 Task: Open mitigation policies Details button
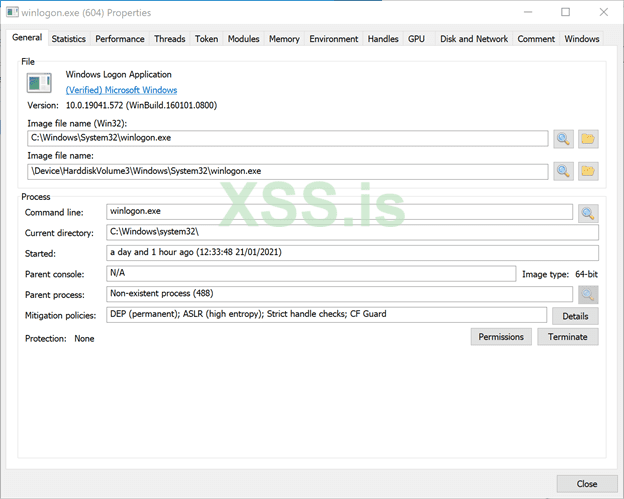tap(575, 316)
